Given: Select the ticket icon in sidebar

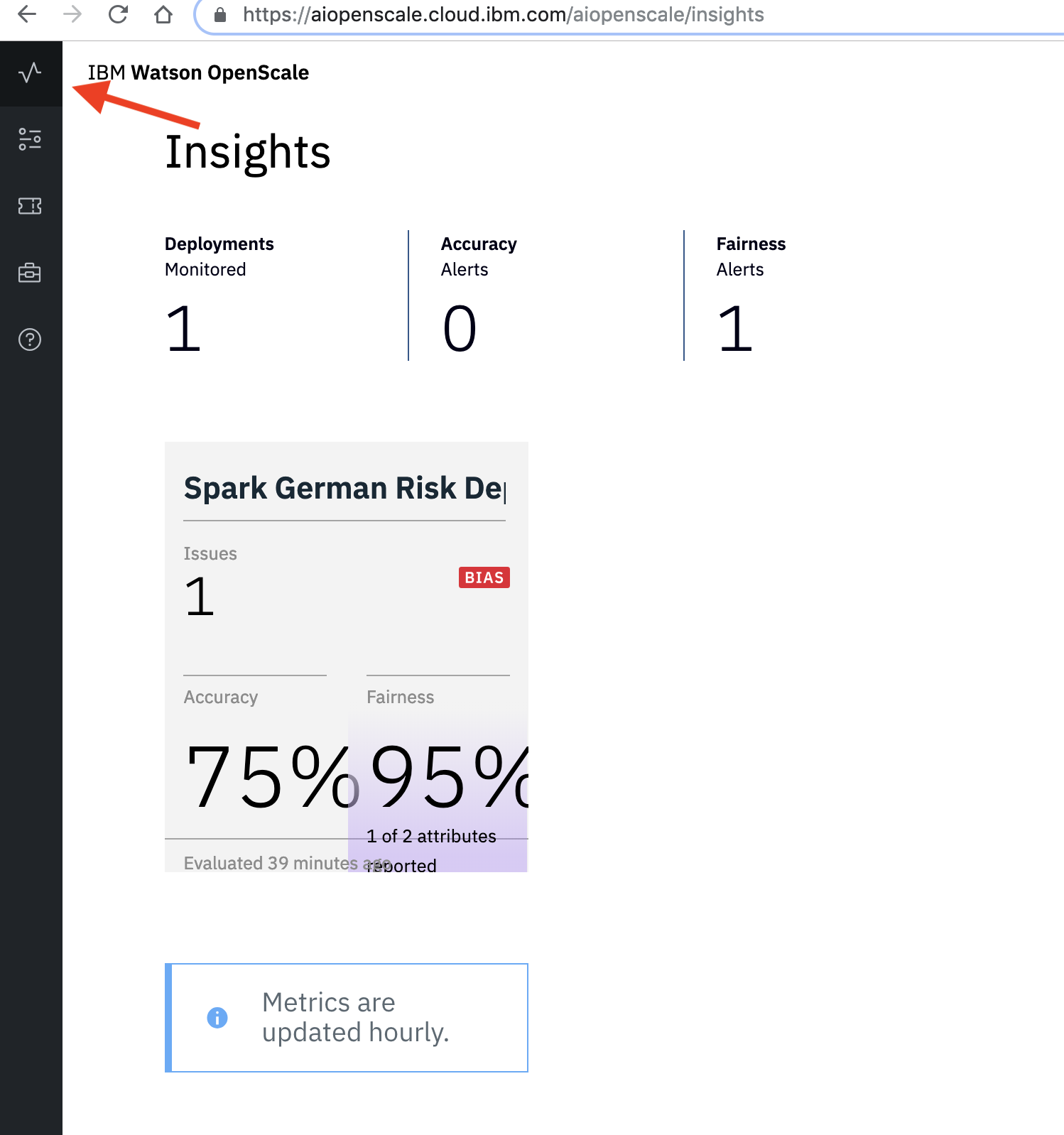Looking at the screenshot, I should click(30, 206).
